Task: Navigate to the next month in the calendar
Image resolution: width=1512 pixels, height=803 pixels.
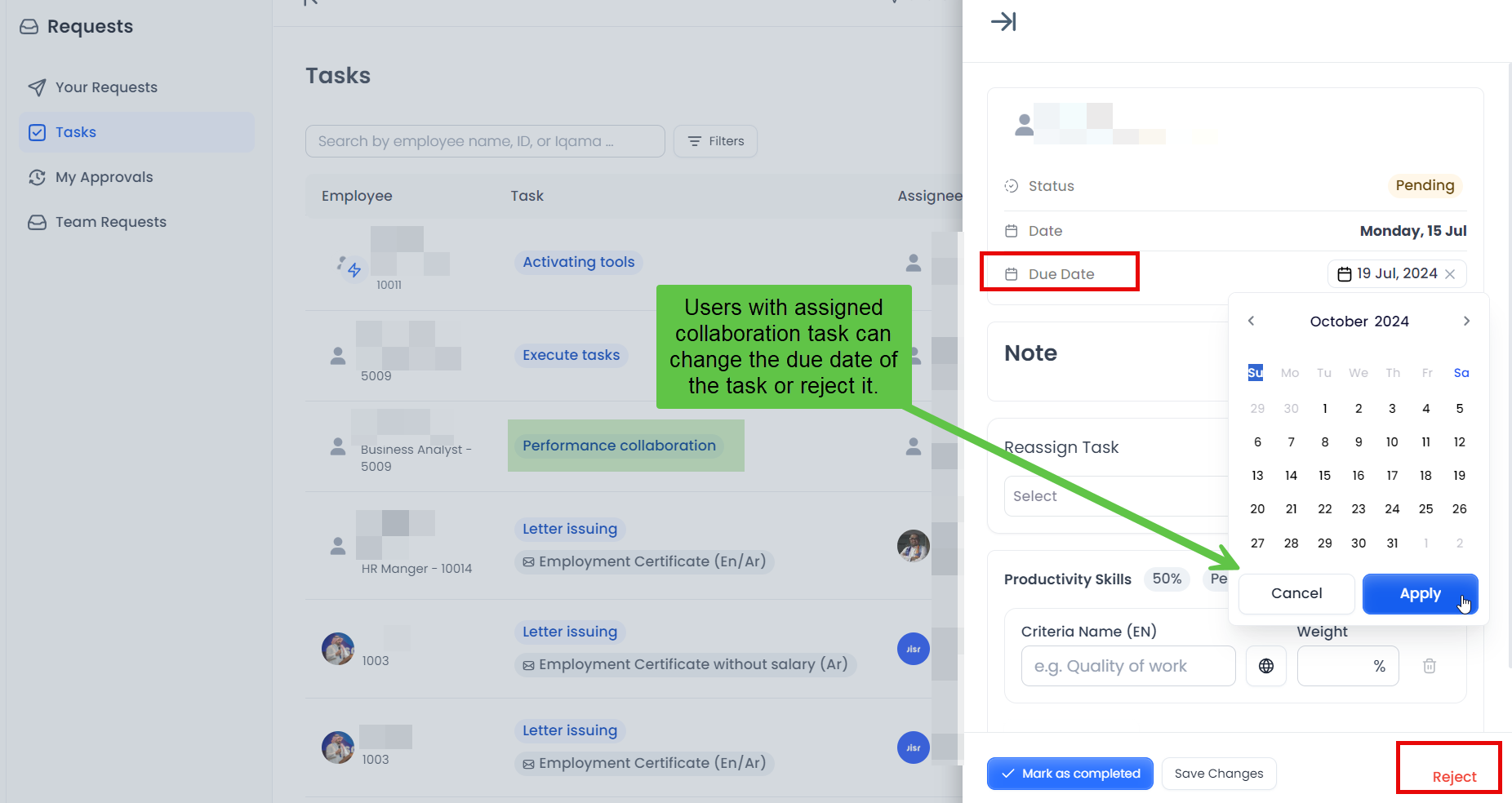Action: coord(1466,321)
